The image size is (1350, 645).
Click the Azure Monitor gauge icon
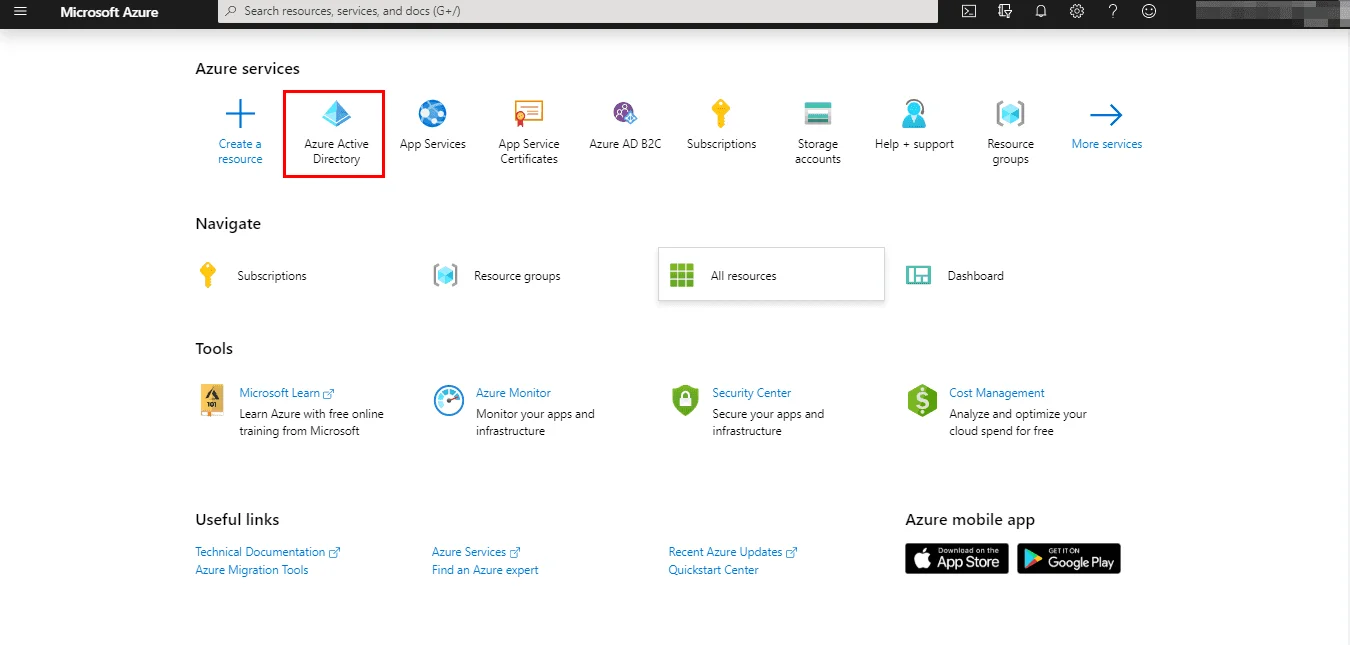coord(449,400)
